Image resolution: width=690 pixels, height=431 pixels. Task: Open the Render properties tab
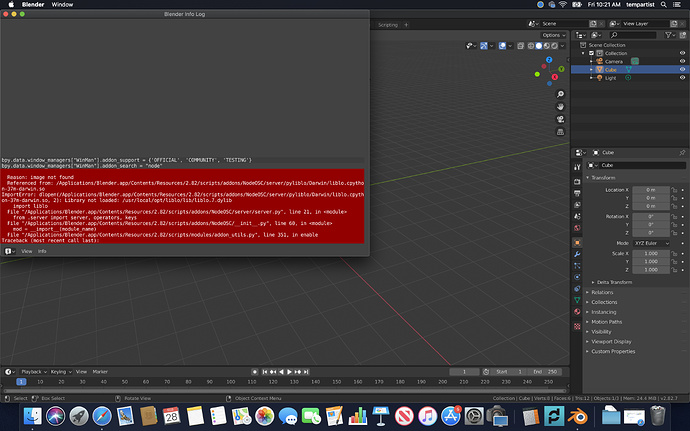[577, 181]
